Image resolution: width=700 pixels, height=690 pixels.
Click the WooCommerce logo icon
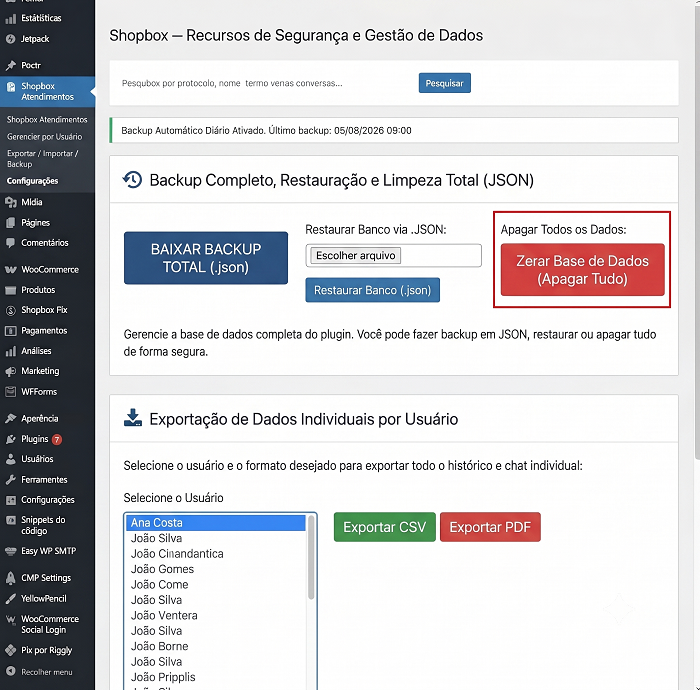[11, 270]
